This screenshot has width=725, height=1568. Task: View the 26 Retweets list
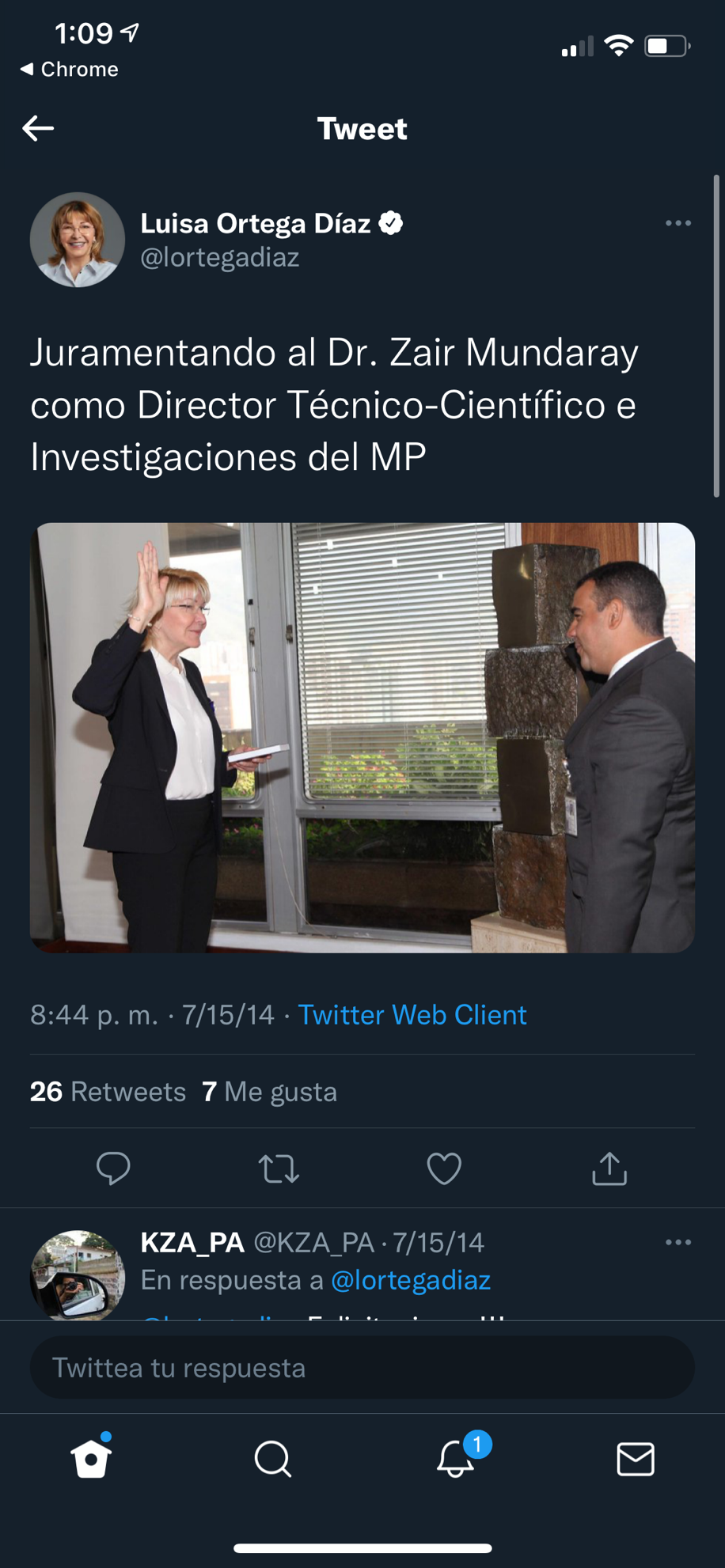(108, 1092)
